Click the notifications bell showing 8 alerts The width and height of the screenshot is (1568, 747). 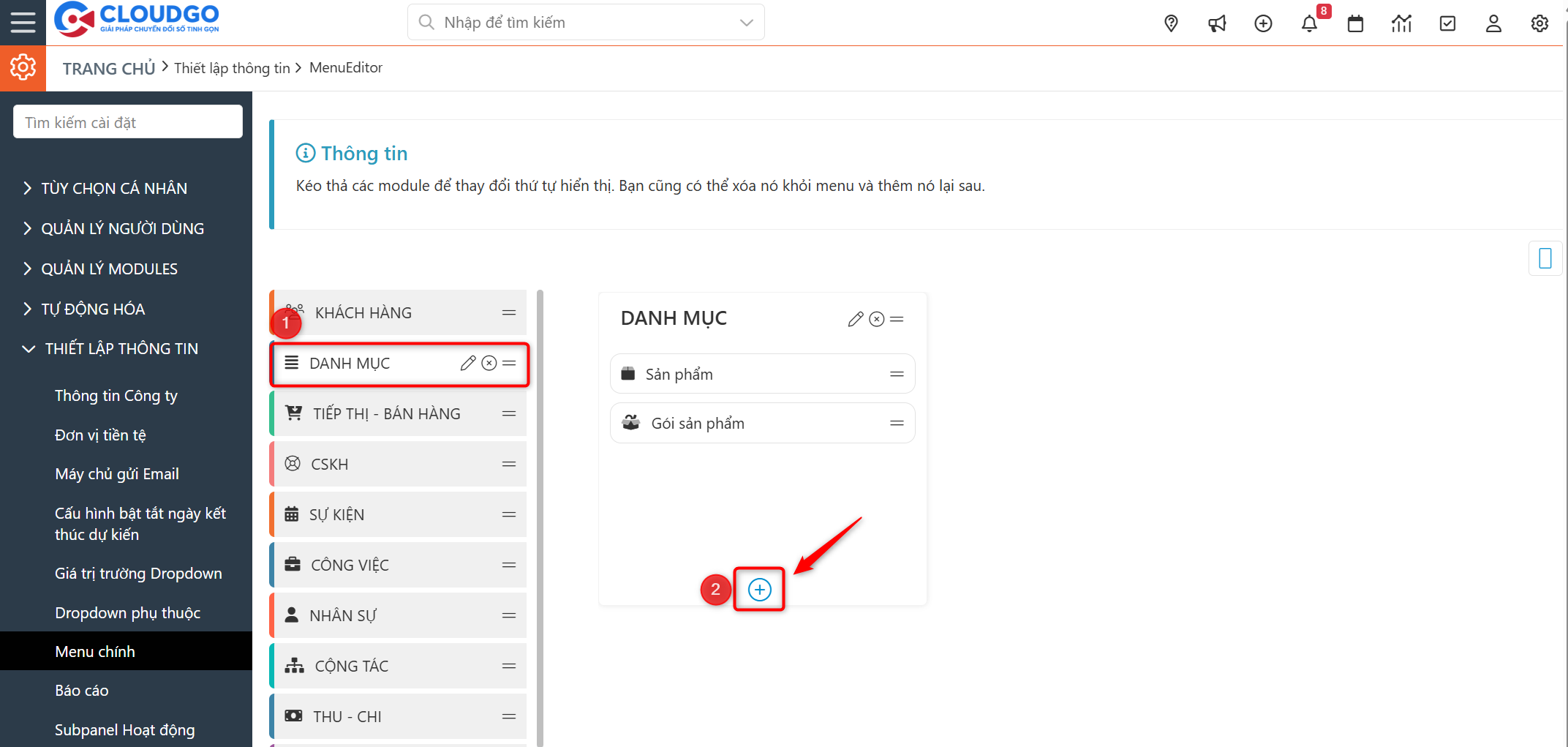click(x=1310, y=23)
